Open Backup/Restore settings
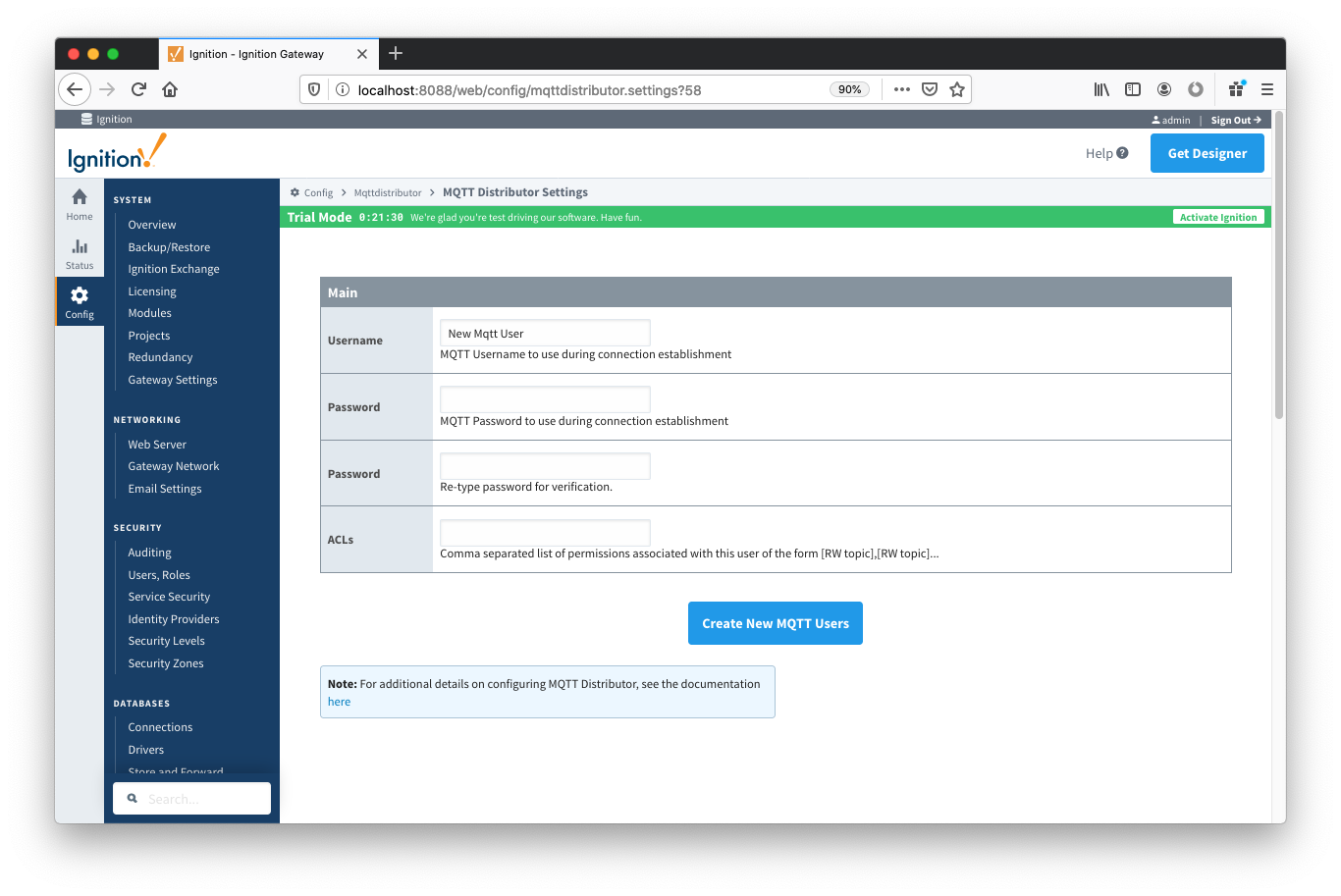Image resolution: width=1341 pixels, height=896 pixels. 169,247
